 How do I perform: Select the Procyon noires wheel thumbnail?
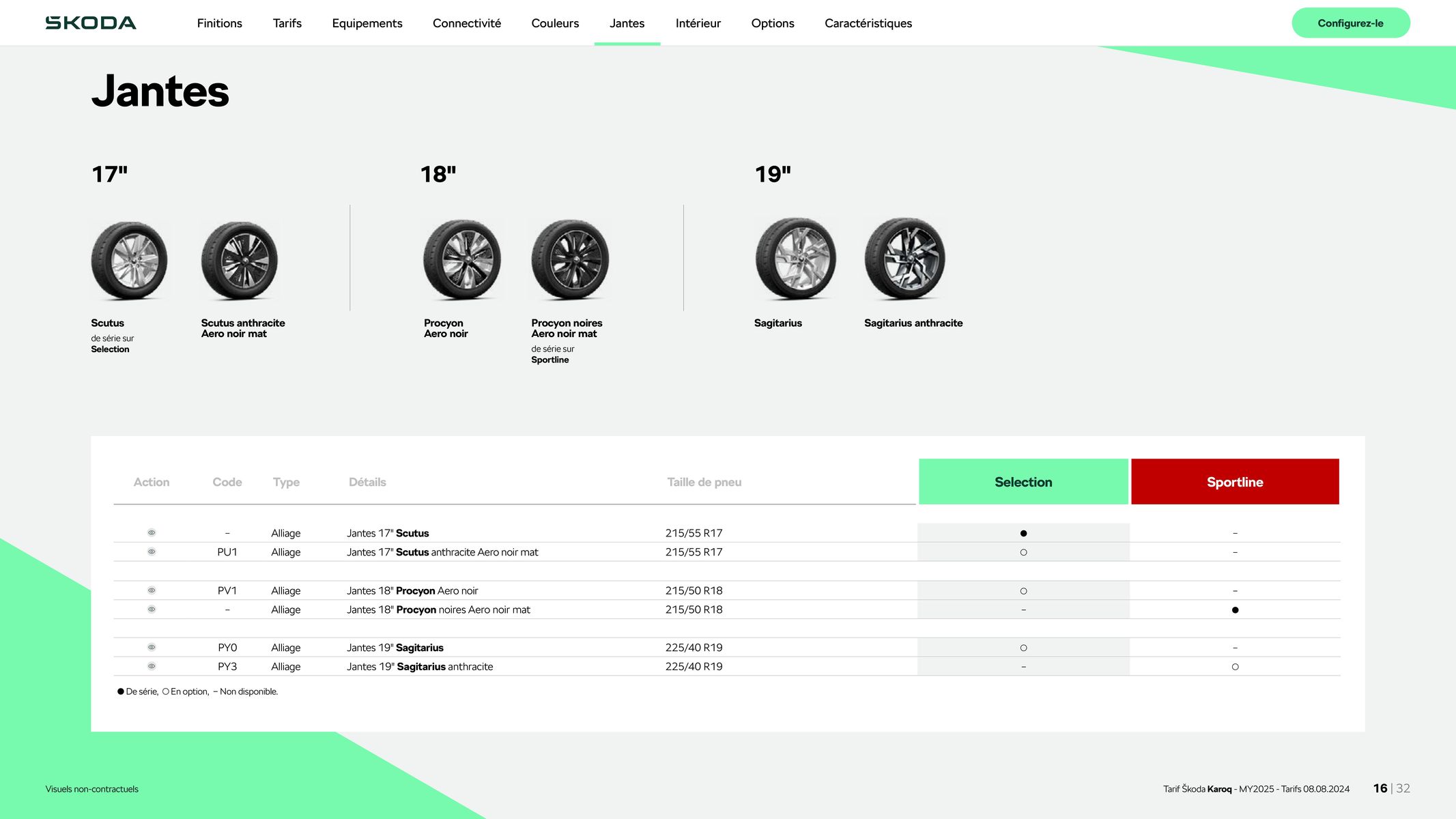pyautogui.click(x=570, y=259)
